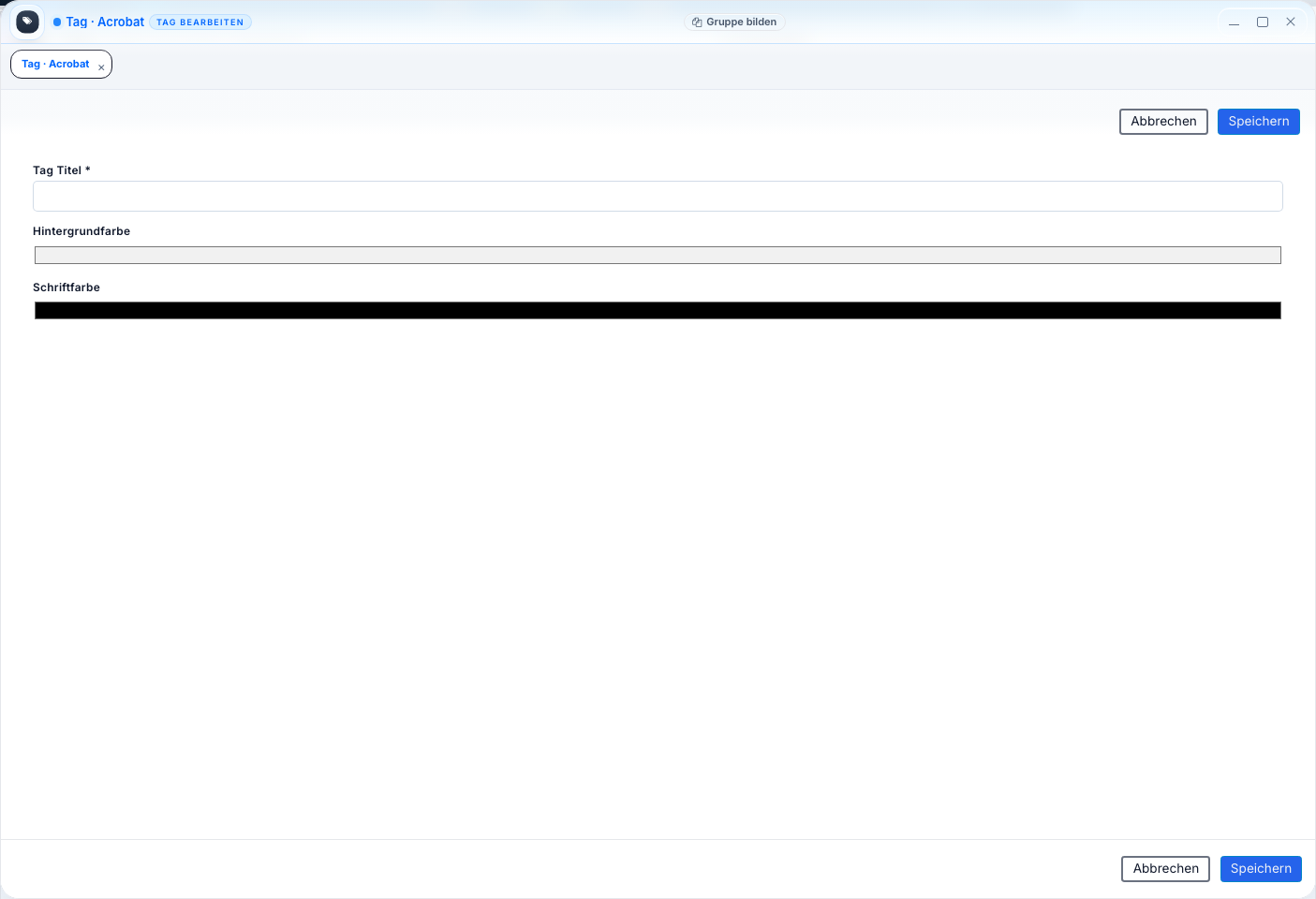This screenshot has width=1316, height=899.
Task: Open the Hintergrundfarbe color picker
Action: pyautogui.click(x=658, y=256)
